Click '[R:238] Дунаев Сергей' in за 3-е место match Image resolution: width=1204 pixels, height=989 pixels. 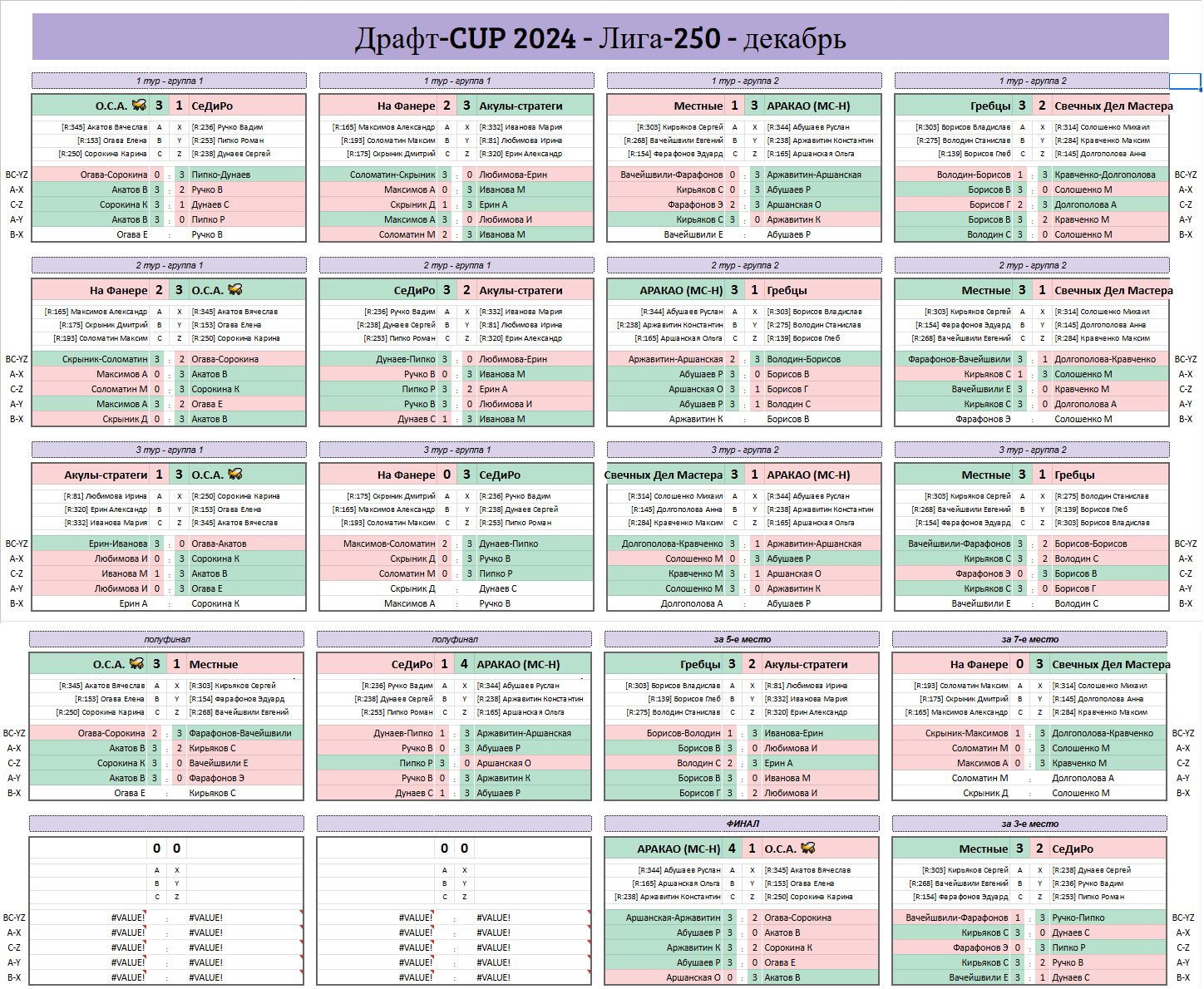pos(1091,870)
